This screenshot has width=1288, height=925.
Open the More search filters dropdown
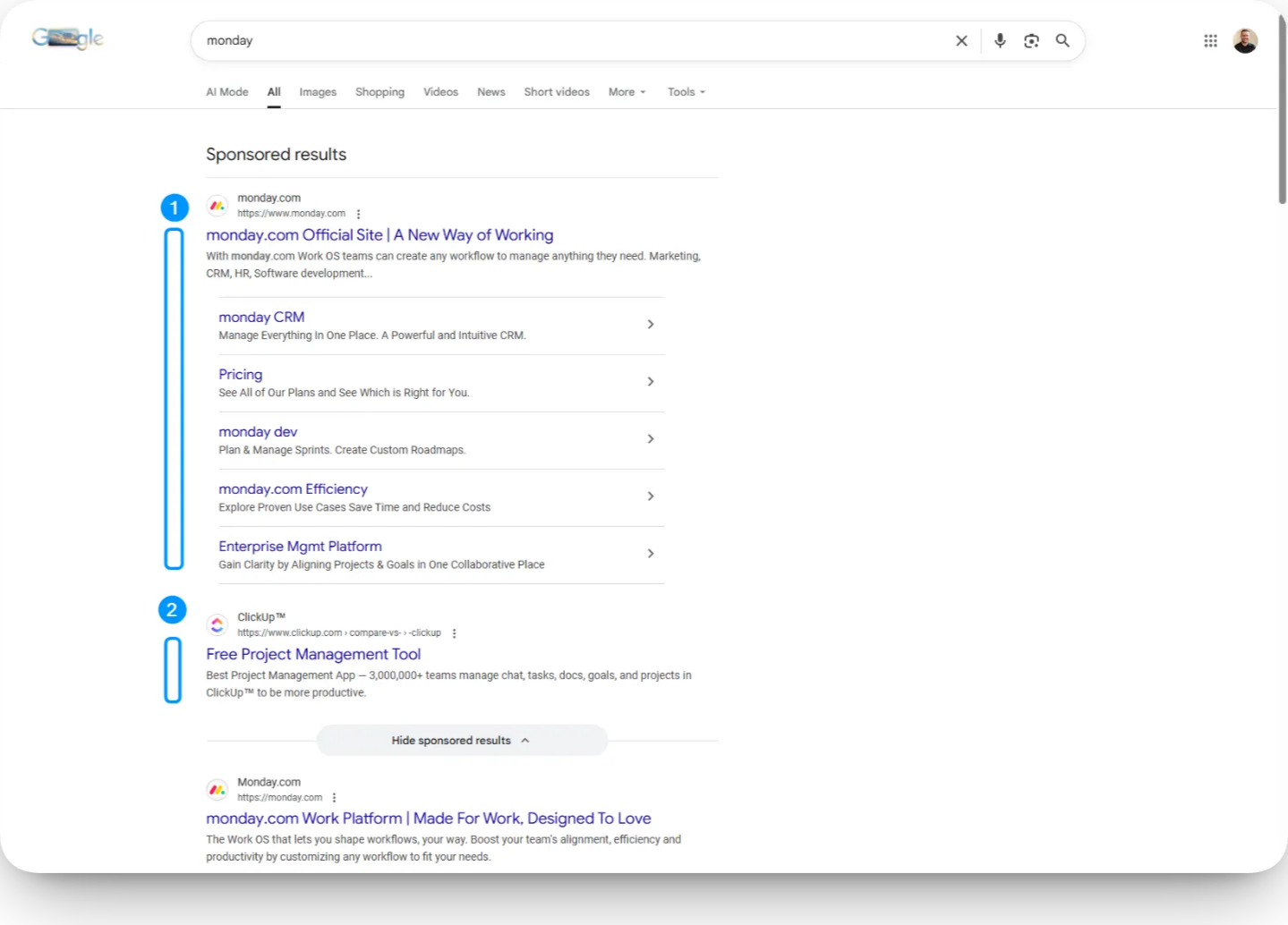tap(627, 92)
